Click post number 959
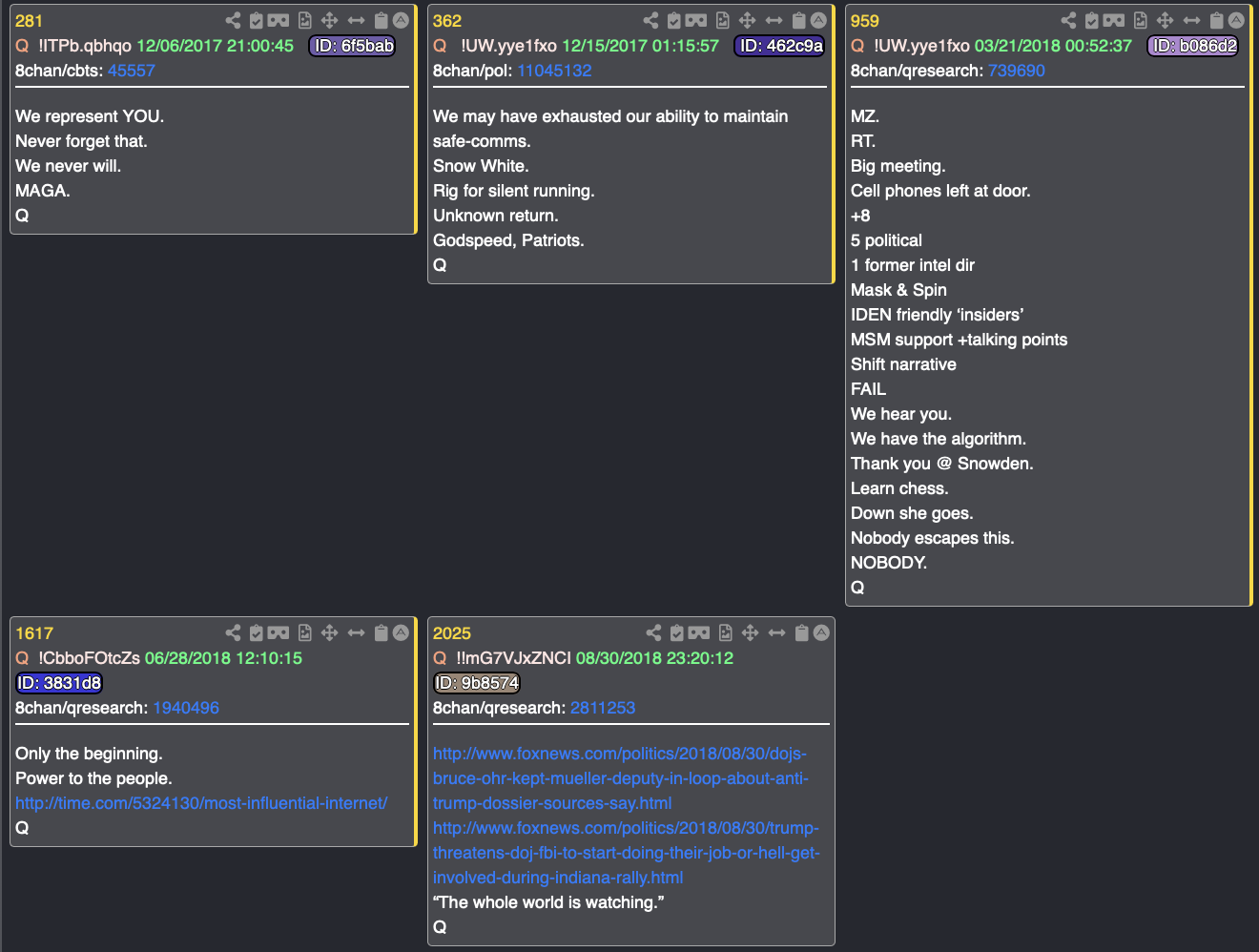This screenshot has height=952, width=1259. point(865,21)
